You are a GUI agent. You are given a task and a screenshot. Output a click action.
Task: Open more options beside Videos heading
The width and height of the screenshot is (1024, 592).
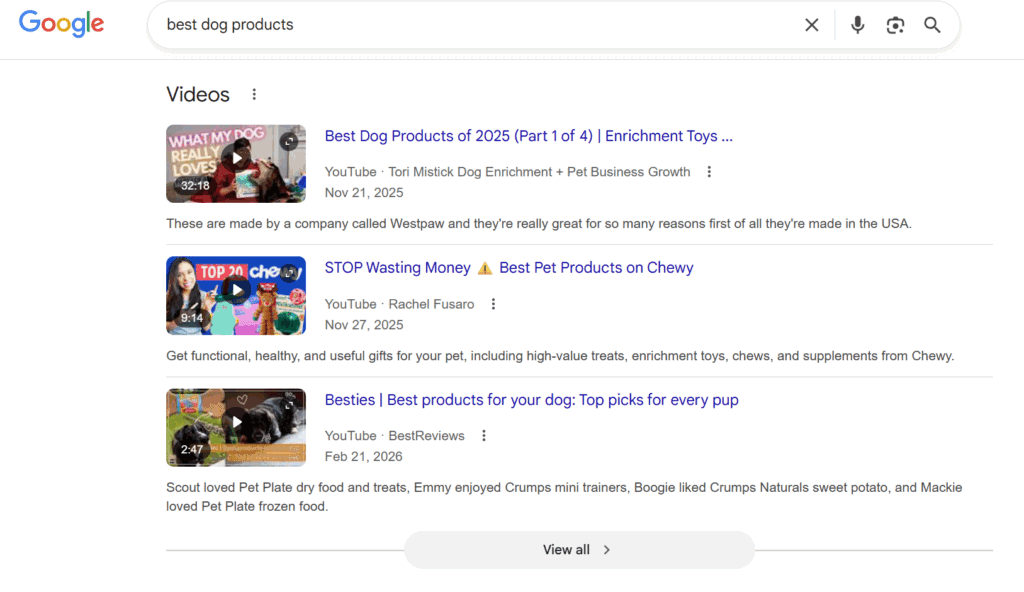pyautogui.click(x=254, y=95)
